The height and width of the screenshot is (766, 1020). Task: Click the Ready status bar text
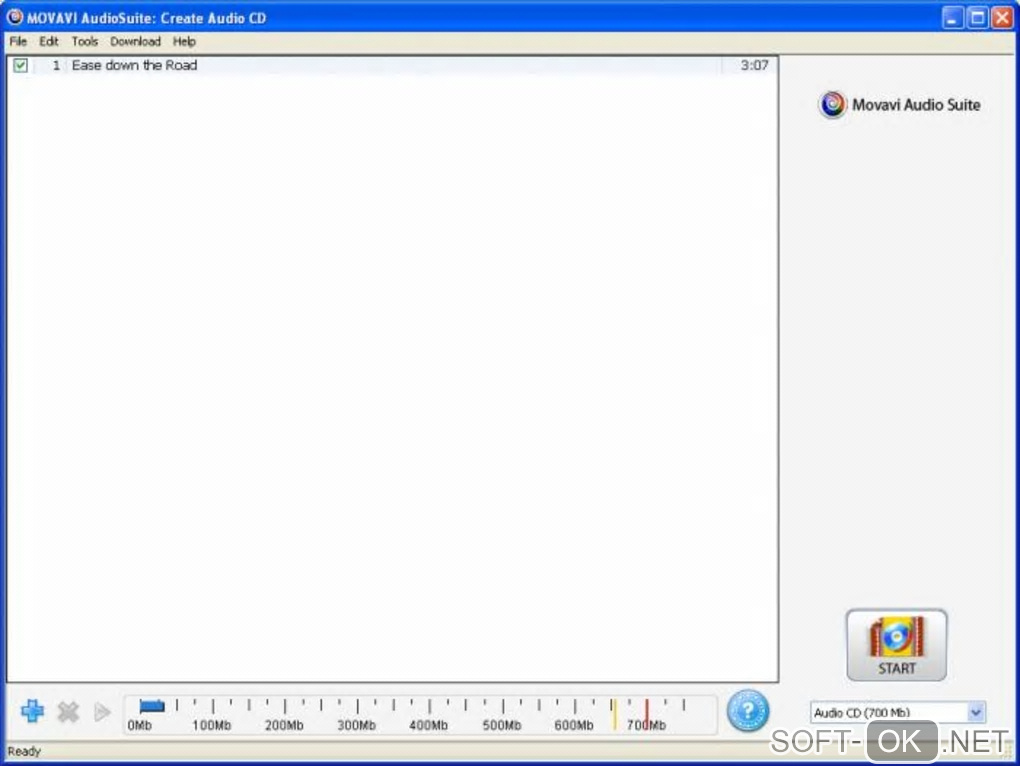24,752
